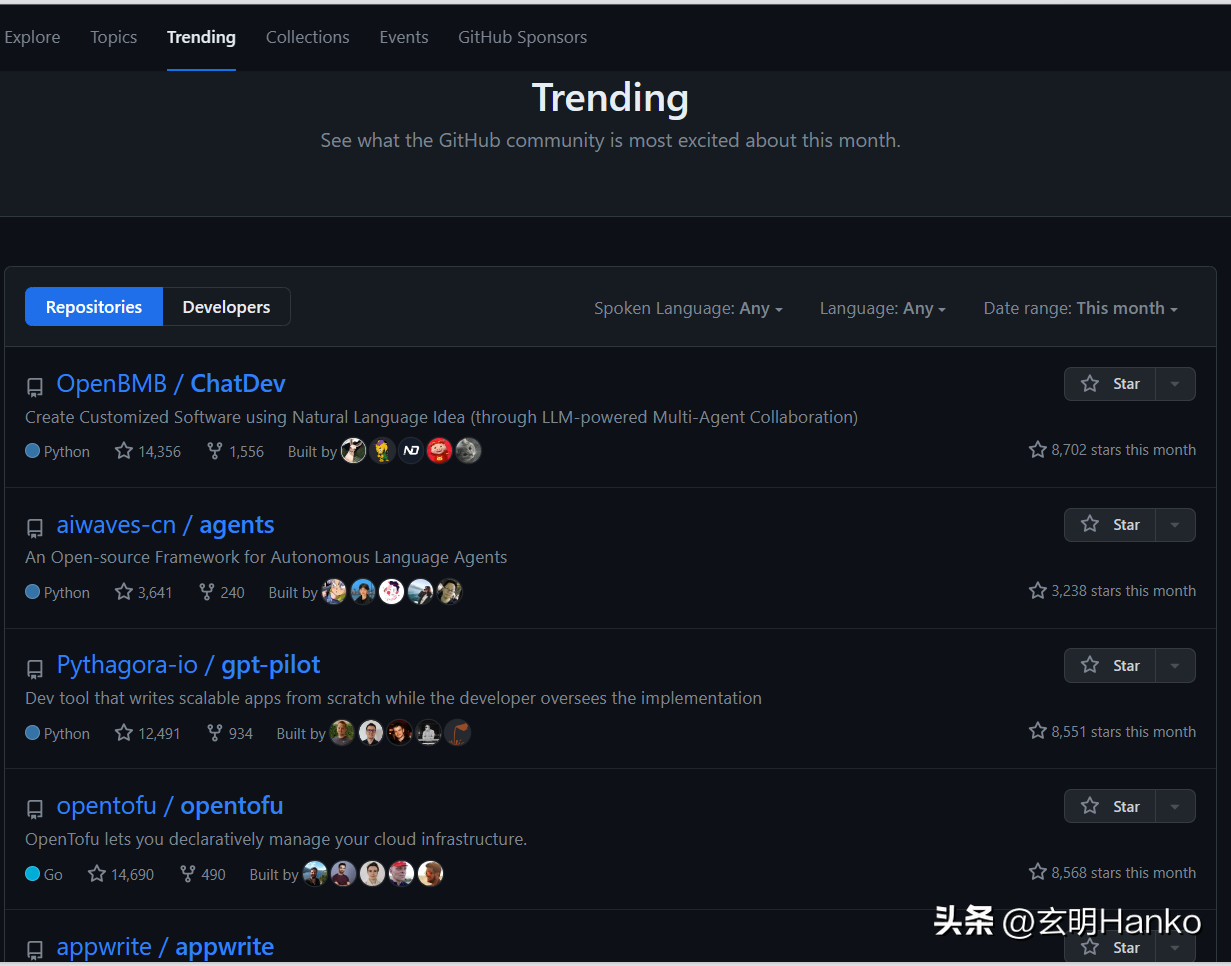Visit the appwrite / appwrite repository link
Screen dimensions: 1231x966
[165, 947]
